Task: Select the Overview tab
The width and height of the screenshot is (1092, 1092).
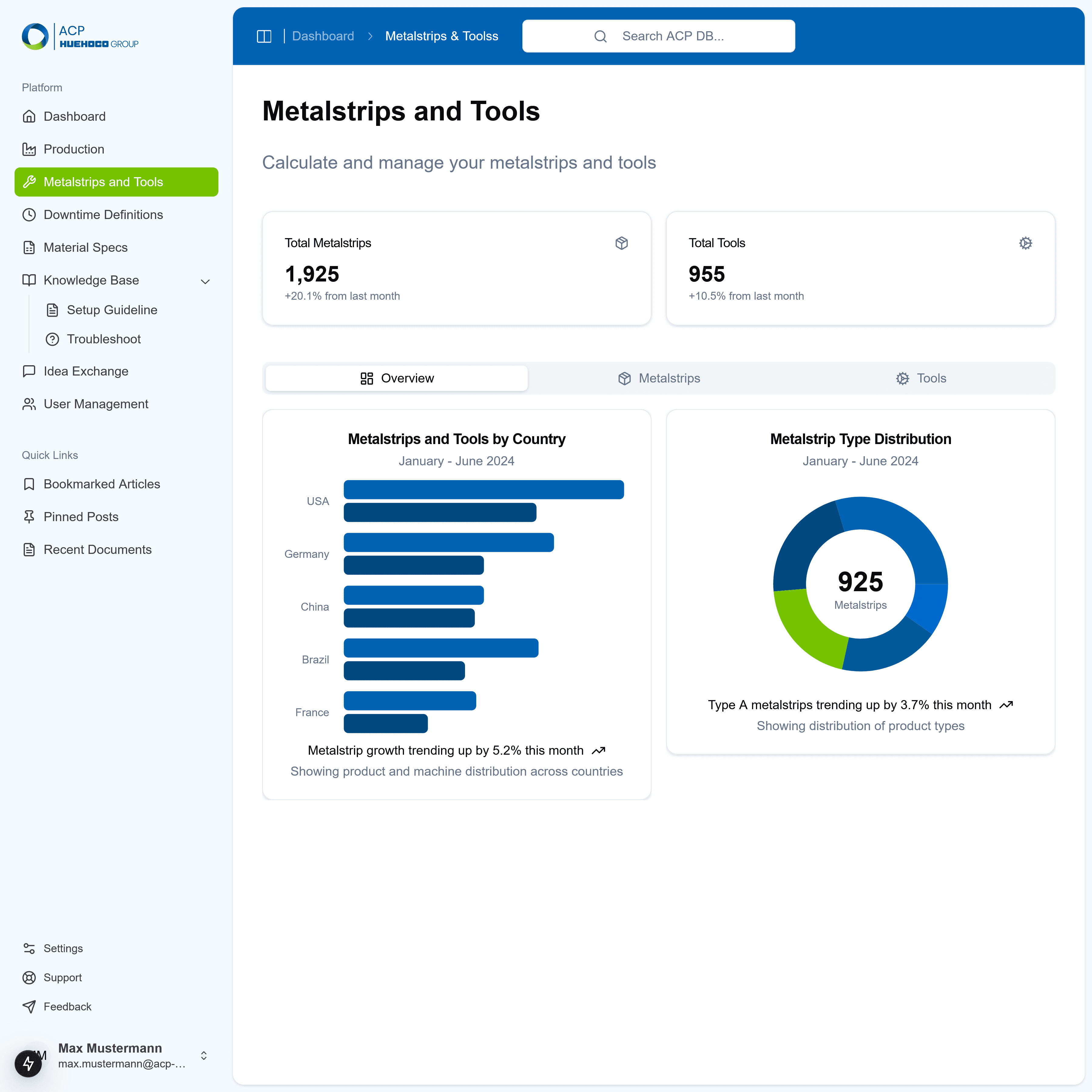Action: (397, 378)
